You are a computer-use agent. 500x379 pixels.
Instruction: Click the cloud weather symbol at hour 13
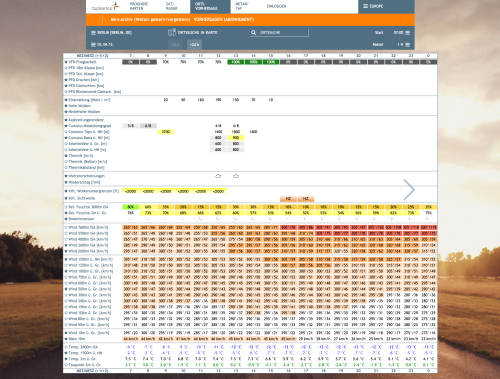click(x=236, y=176)
